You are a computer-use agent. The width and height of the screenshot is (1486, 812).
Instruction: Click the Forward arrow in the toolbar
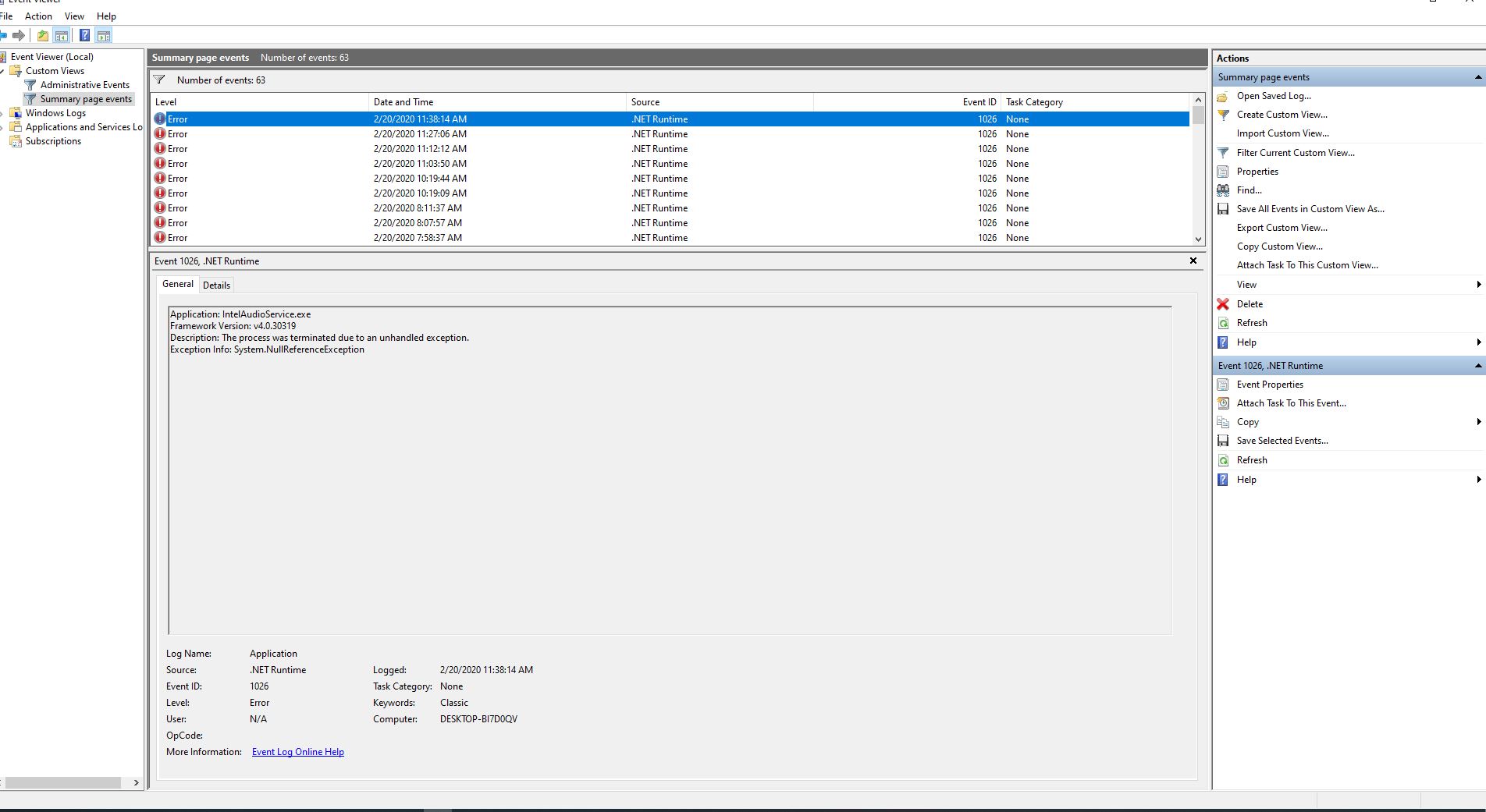pyautogui.click(x=19, y=35)
